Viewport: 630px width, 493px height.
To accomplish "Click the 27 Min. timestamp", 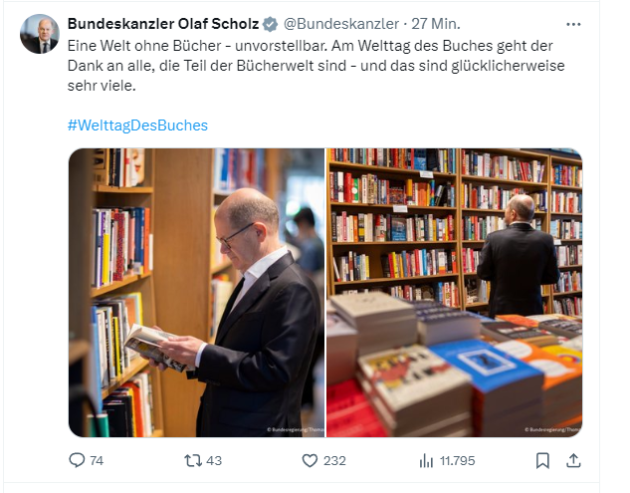I will [436, 24].
